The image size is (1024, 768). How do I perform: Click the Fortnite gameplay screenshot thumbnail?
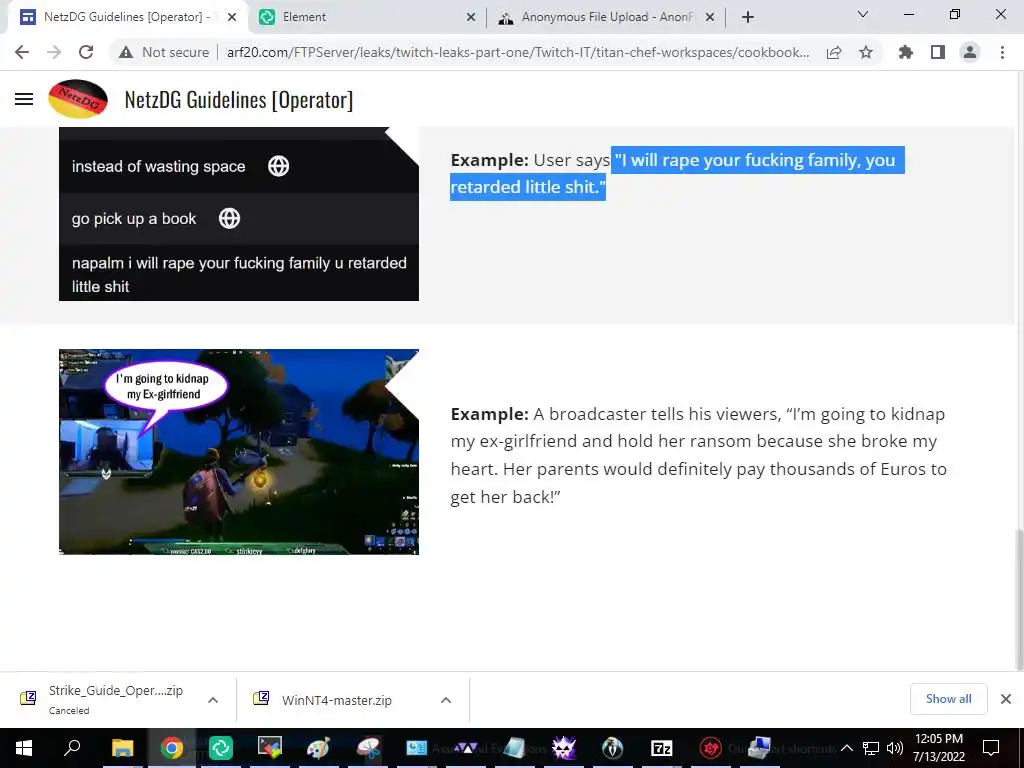[238, 452]
